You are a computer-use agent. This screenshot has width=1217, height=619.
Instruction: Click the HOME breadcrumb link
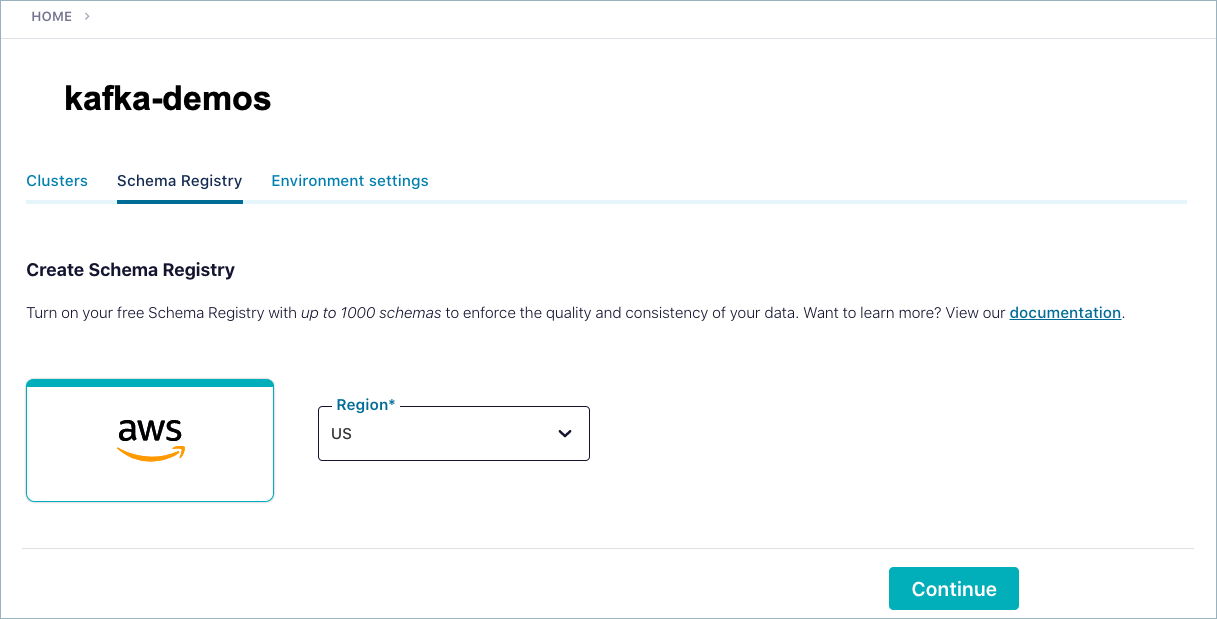point(51,17)
